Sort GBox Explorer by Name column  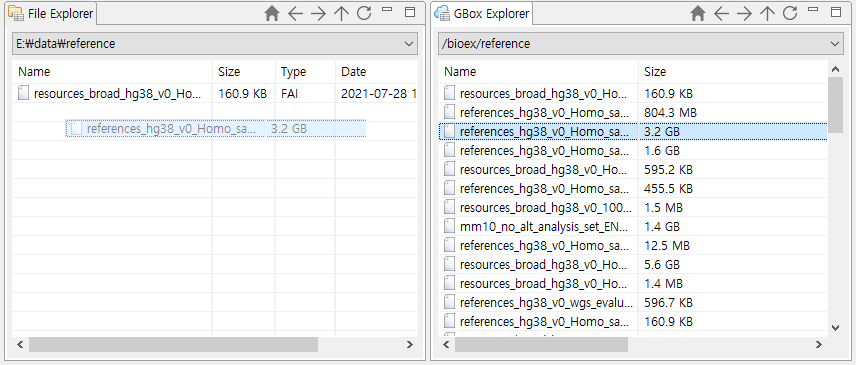point(538,71)
